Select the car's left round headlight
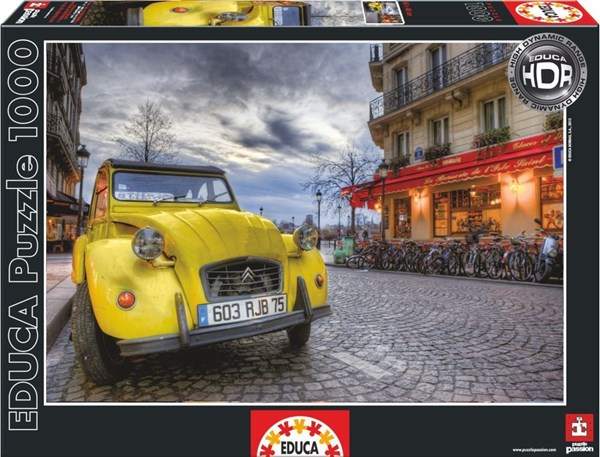 (x=148, y=243)
